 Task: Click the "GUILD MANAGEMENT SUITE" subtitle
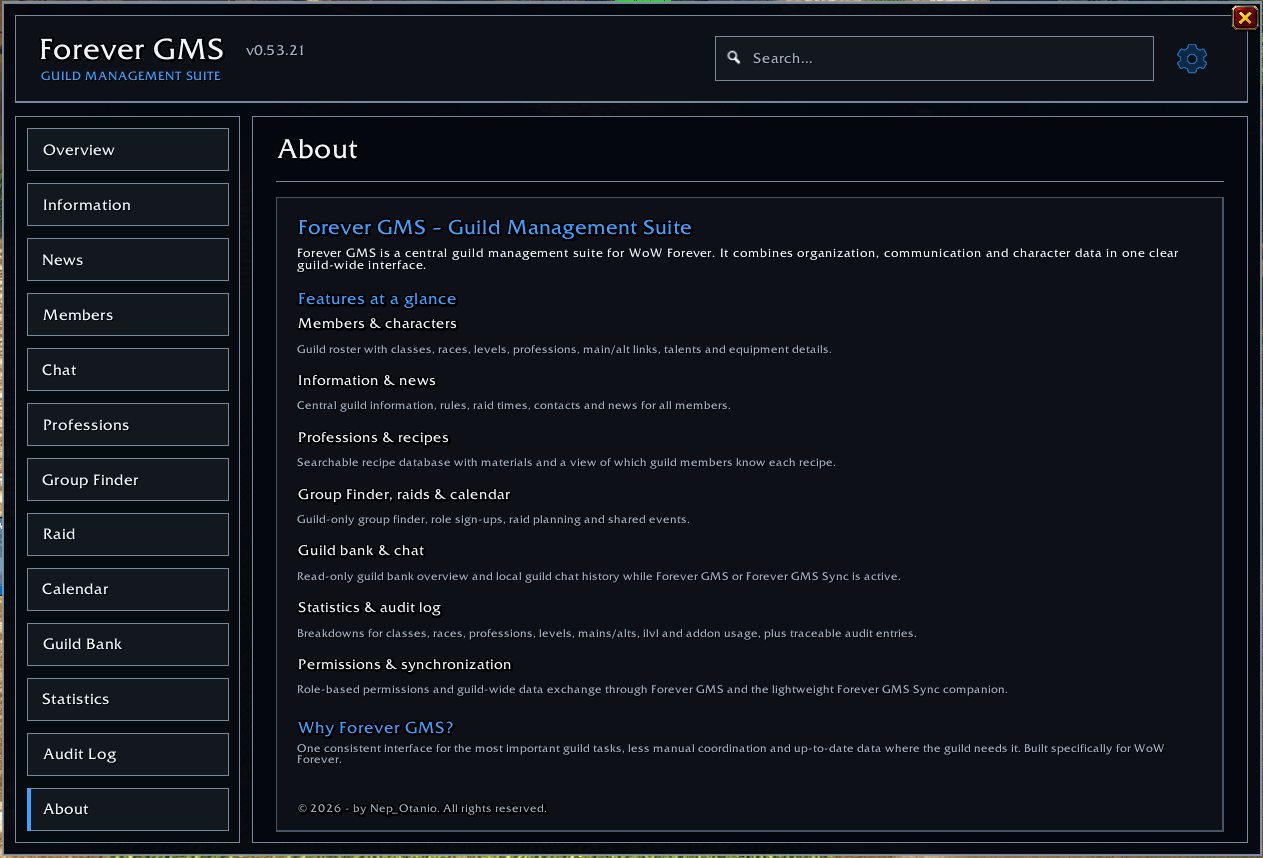pos(131,76)
